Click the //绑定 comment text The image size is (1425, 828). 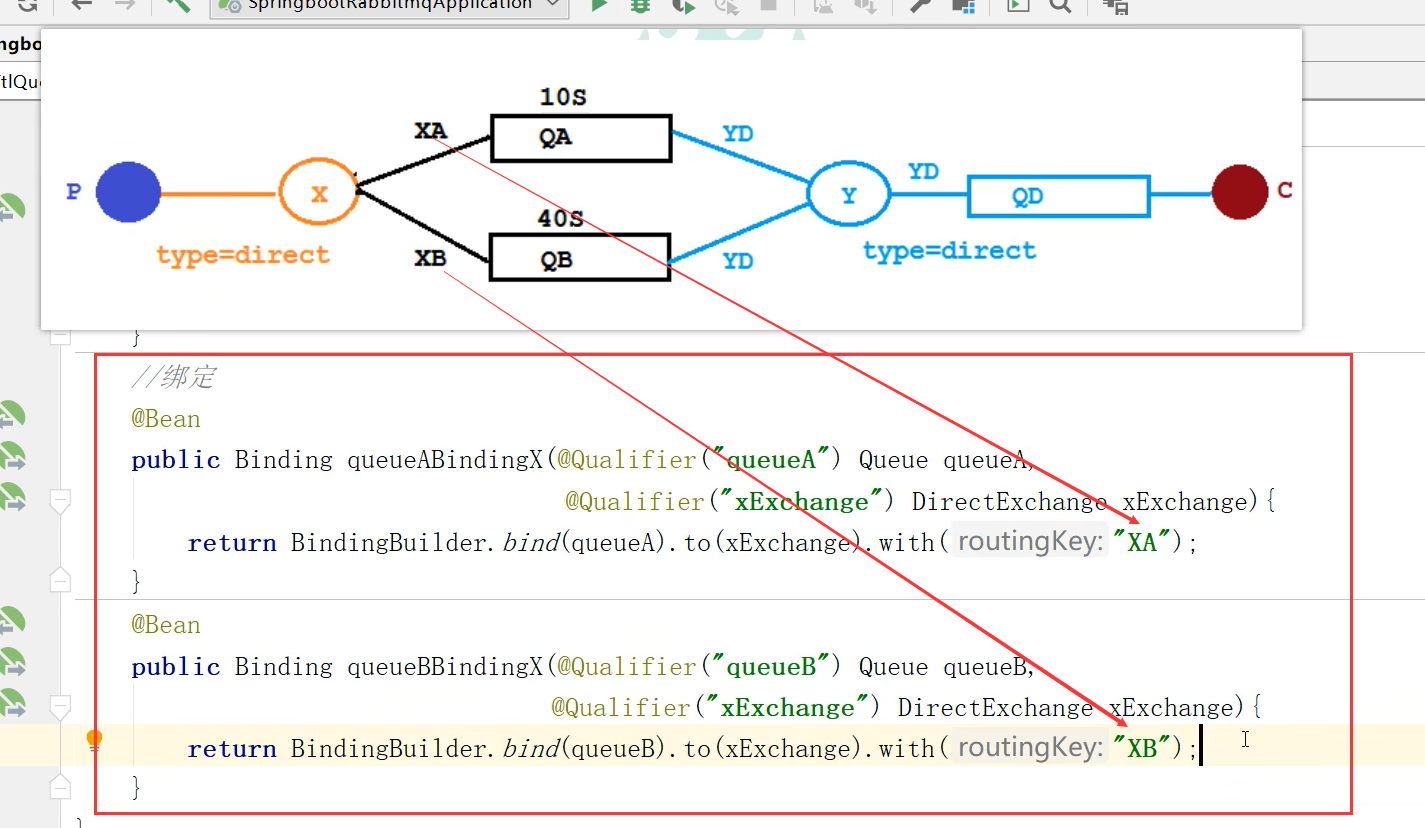coord(173,378)
